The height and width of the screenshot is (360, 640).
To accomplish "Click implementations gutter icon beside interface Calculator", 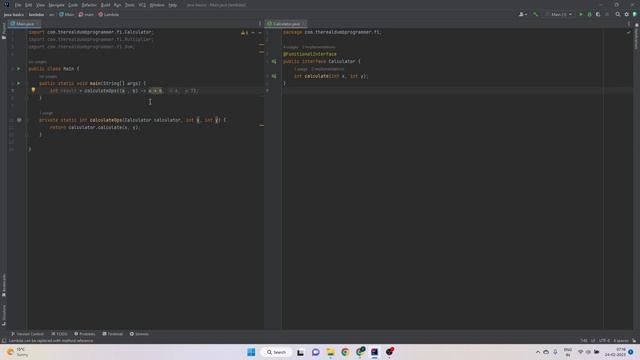I will tap(274, 61).
